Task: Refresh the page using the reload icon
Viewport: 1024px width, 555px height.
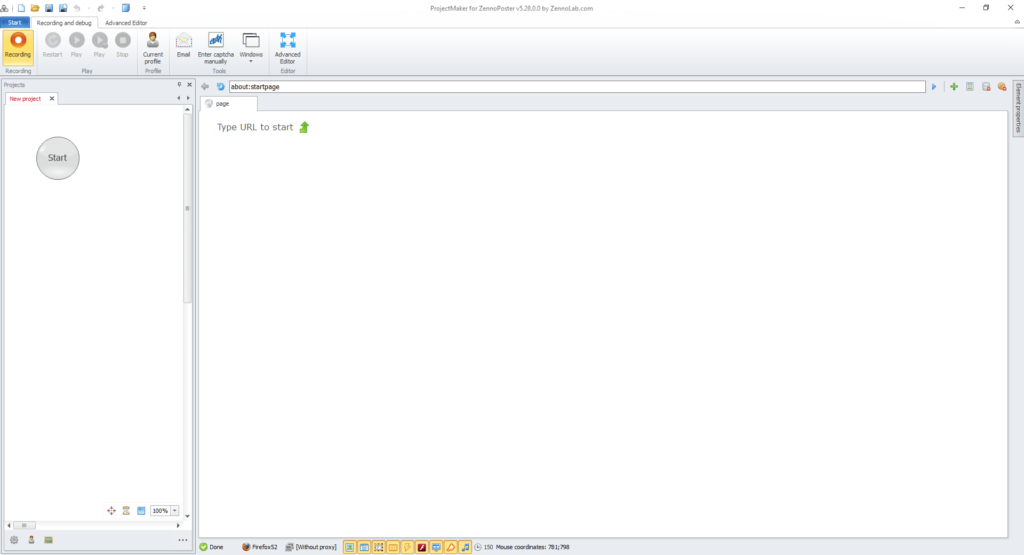Action: coord(221,87)
